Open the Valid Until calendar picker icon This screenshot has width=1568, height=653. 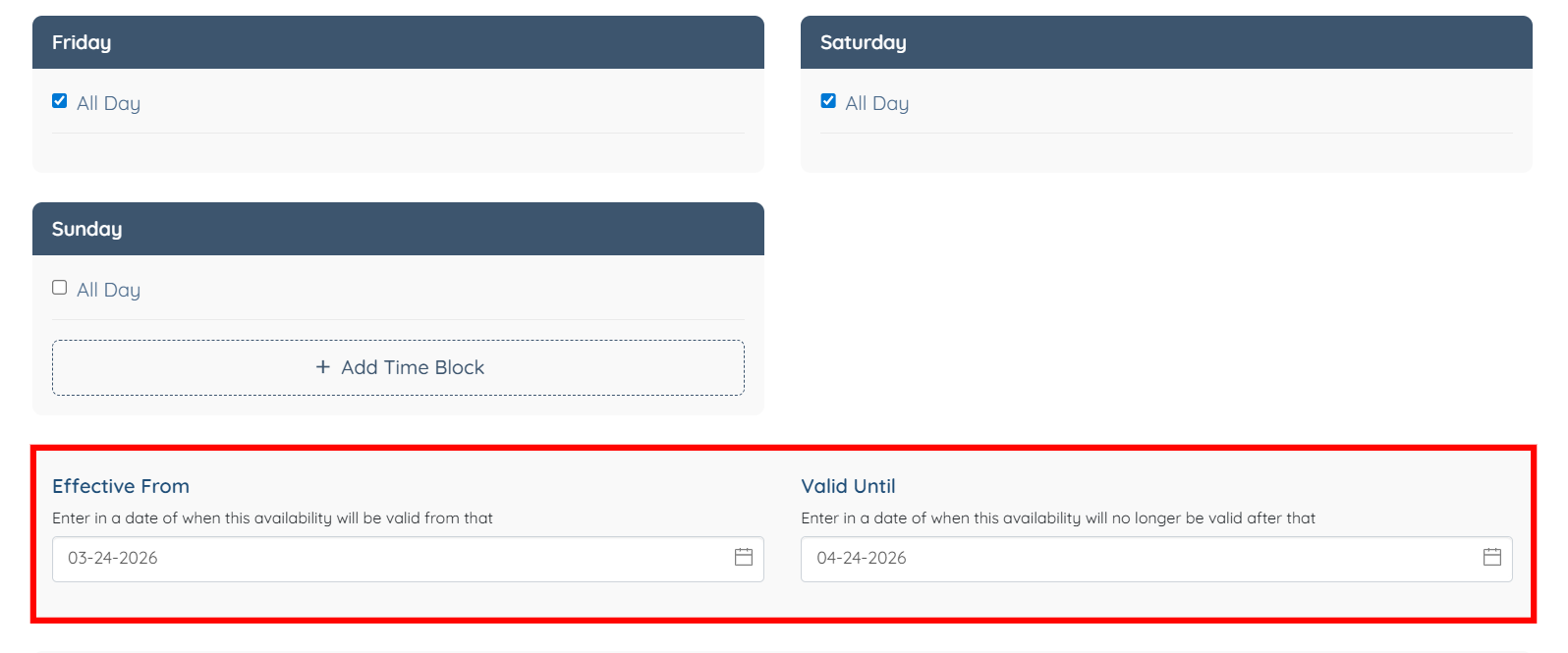[x=1491, y=557]
